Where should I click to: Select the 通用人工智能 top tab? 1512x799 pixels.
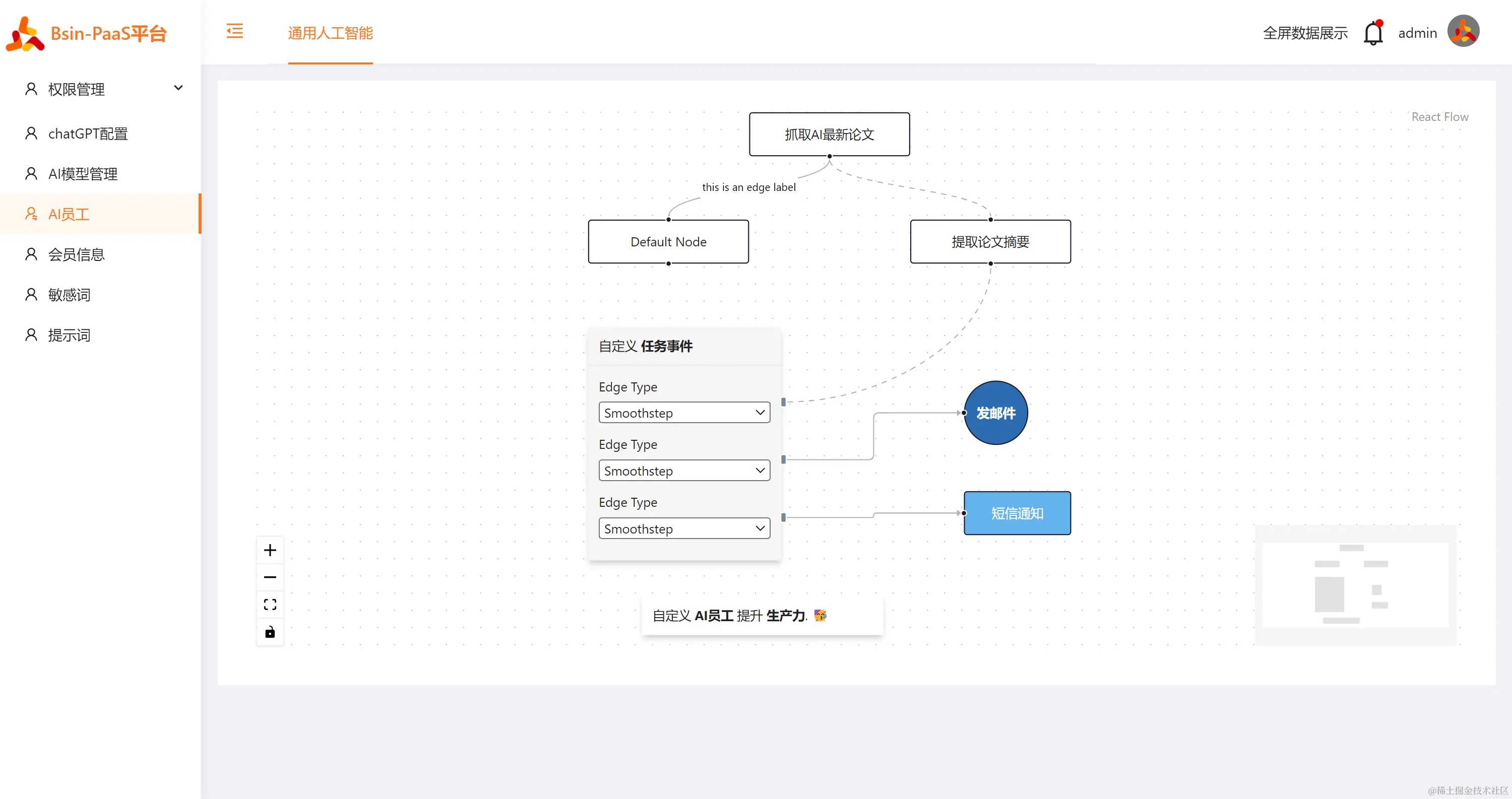click(331, 33)
